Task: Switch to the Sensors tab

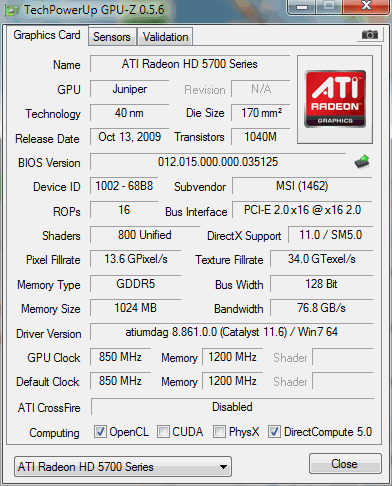Action: tap(112, 37)
